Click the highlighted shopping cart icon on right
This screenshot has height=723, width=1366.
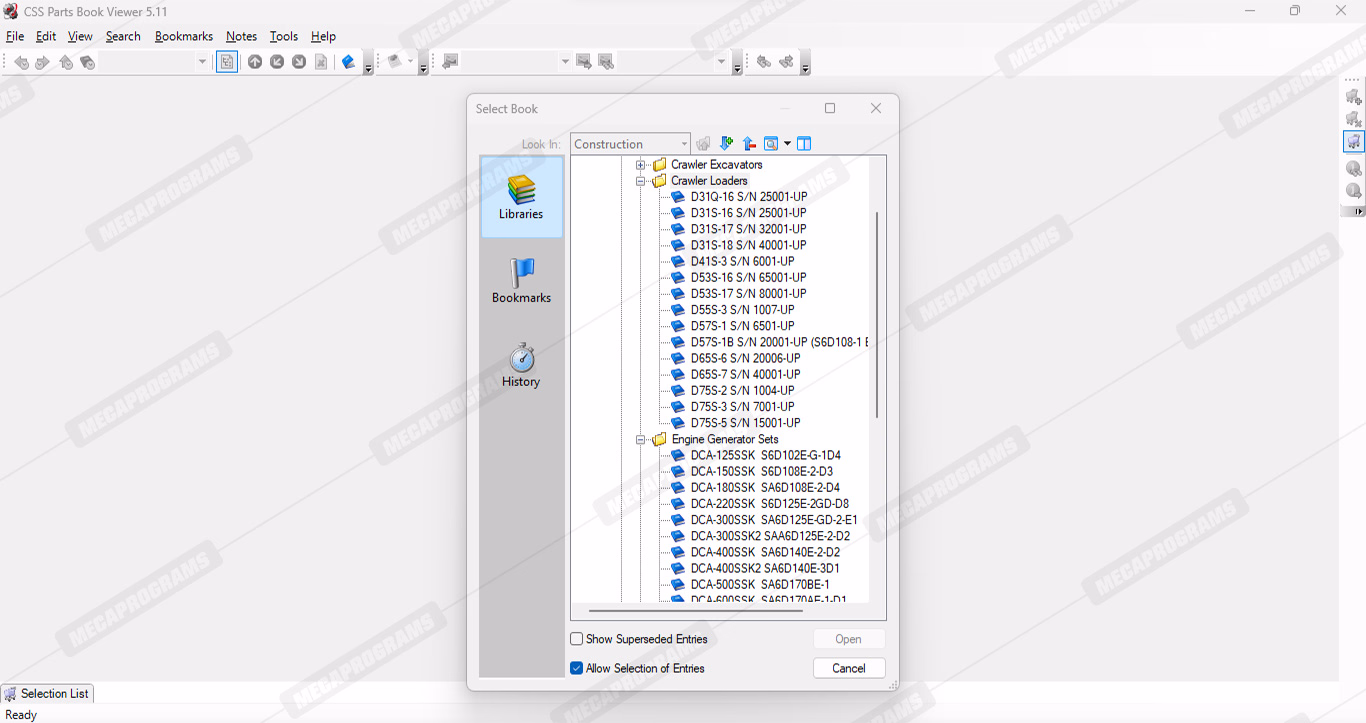tap(1353, 142)
